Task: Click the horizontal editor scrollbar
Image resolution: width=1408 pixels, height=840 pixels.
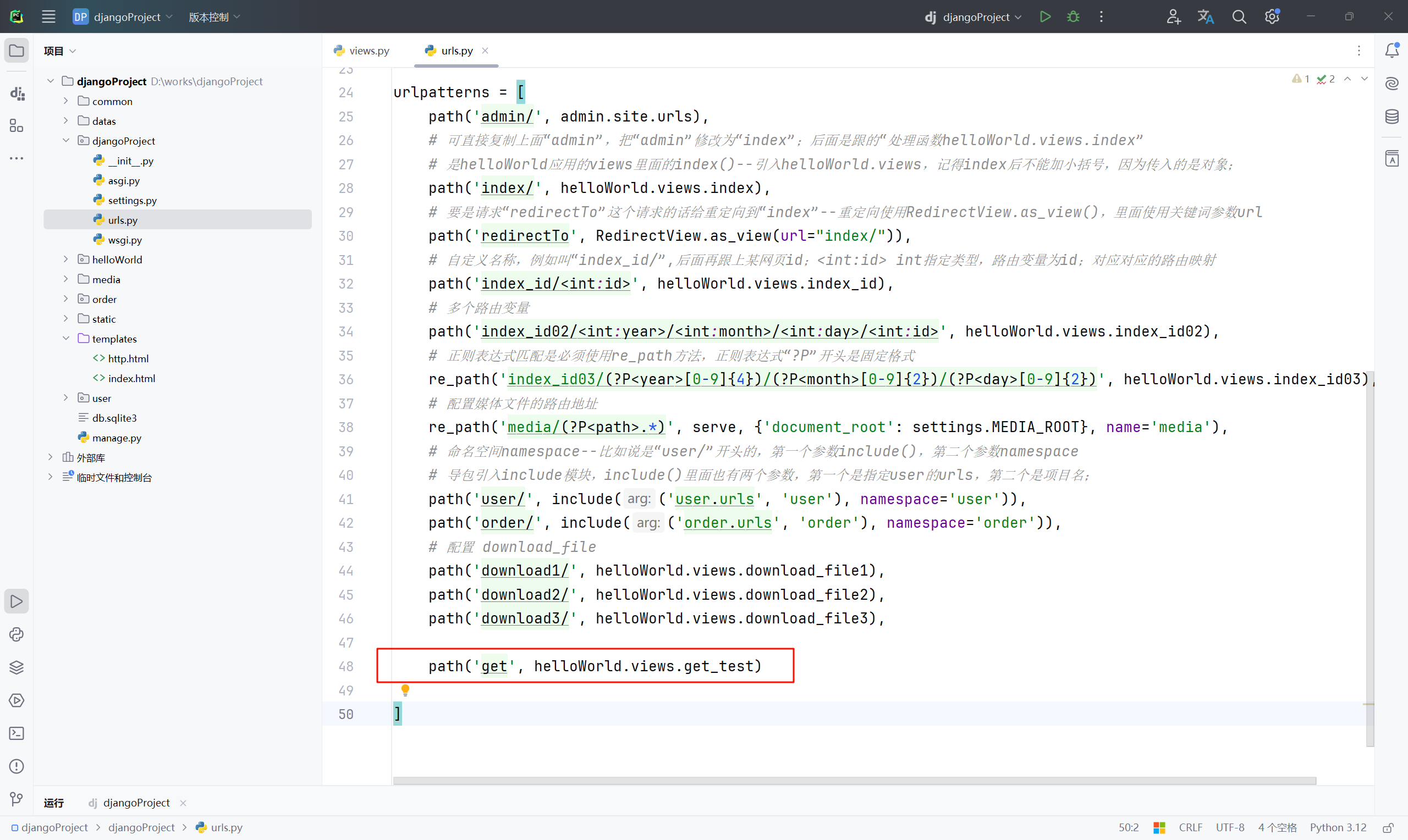Action: pos(854,781)
